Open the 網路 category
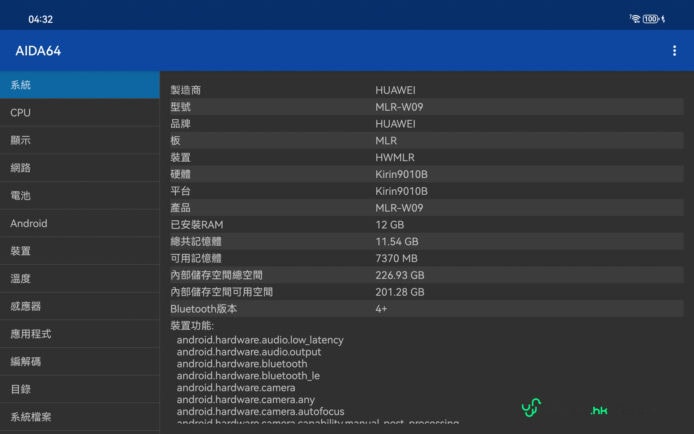 coord(80,168)
